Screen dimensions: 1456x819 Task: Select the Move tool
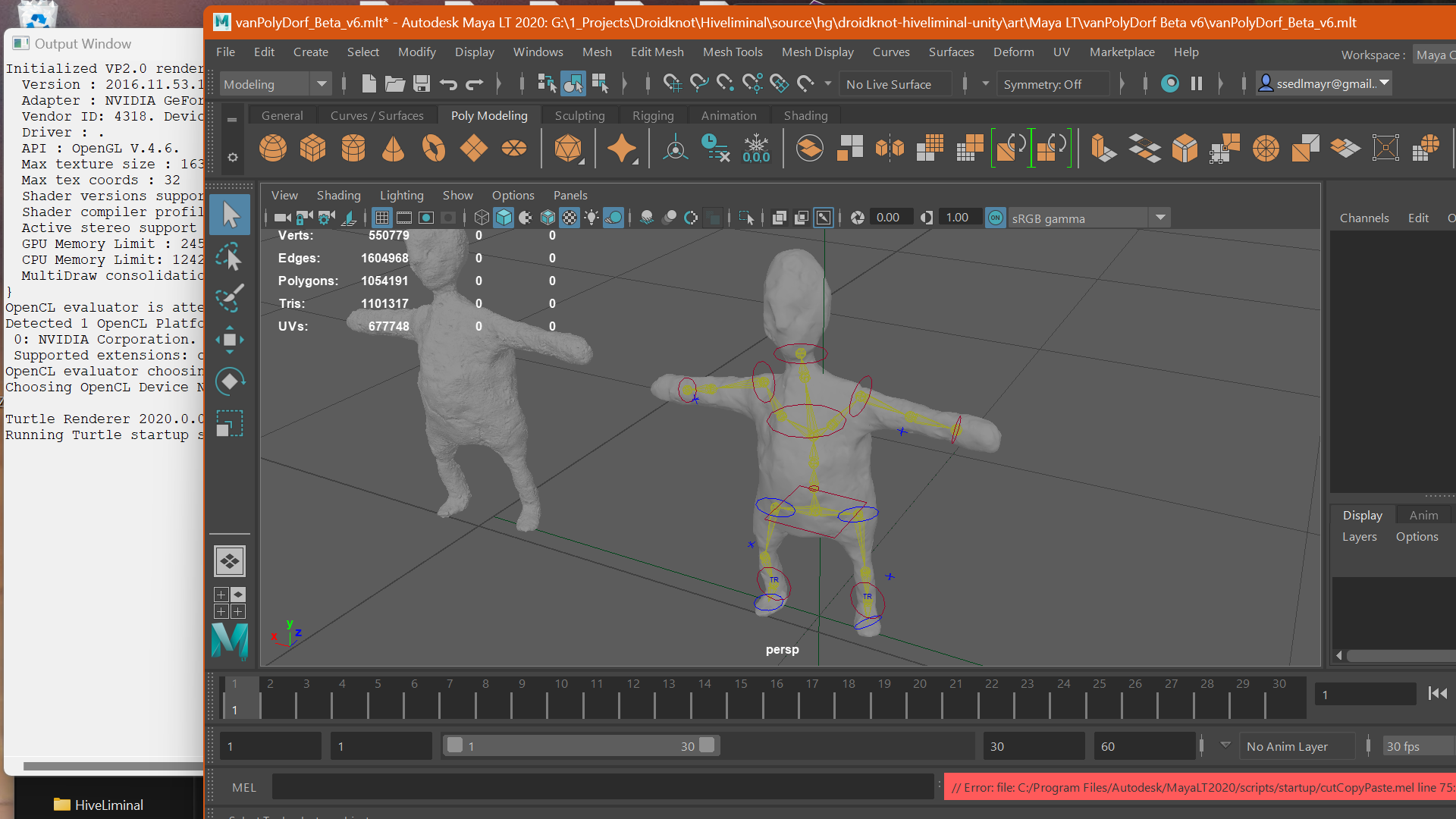coord(229,339)
